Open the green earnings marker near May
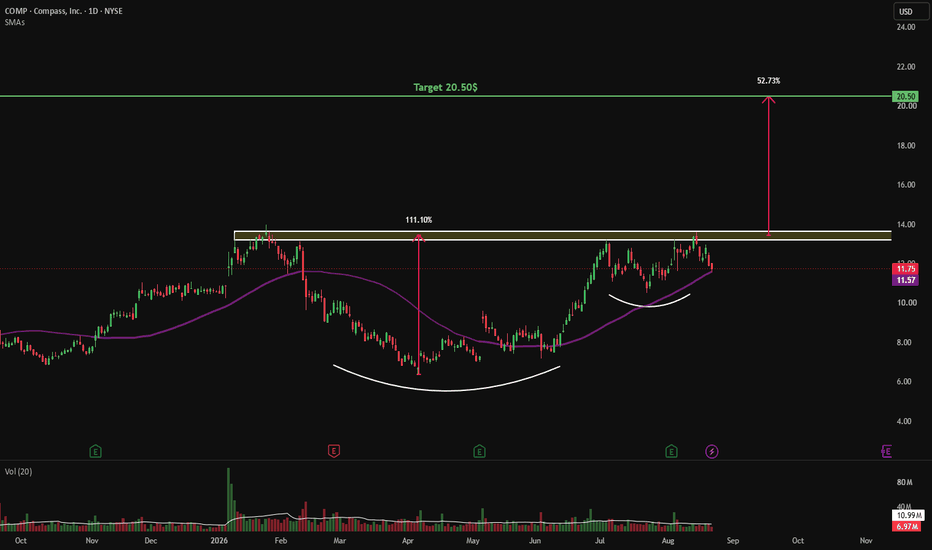Image resolution: width=932 pixels, height=550 pixels. (x=479, y=451)
